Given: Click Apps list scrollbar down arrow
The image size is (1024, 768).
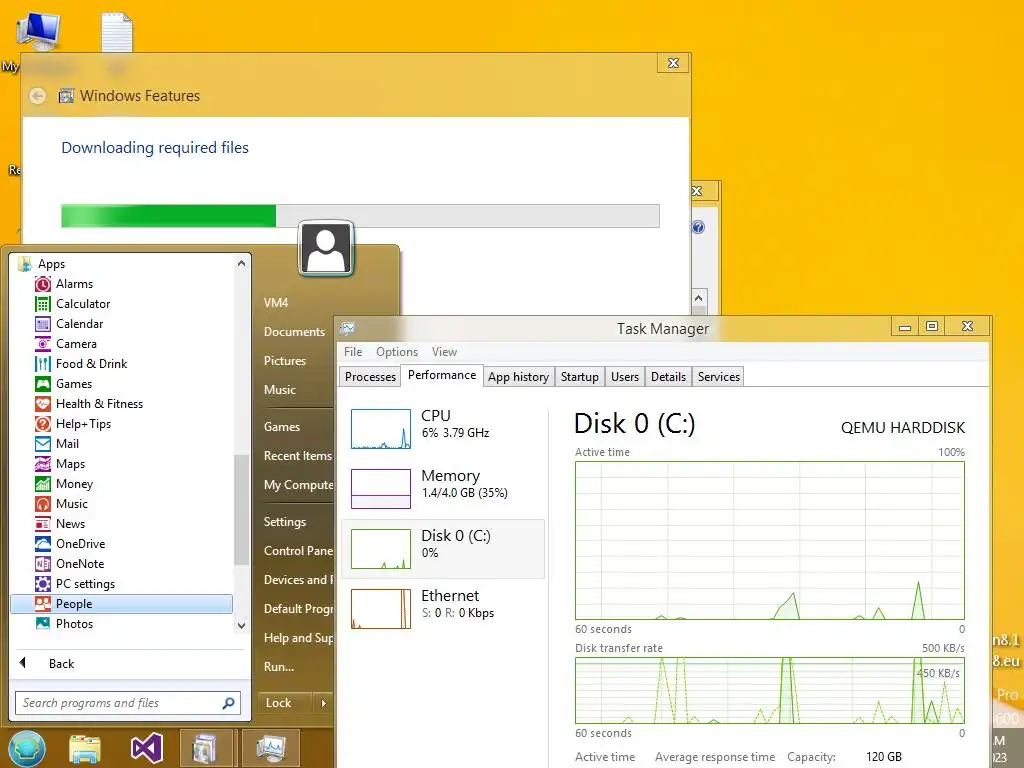Looking at the screenshot, I should pos(242,625).
